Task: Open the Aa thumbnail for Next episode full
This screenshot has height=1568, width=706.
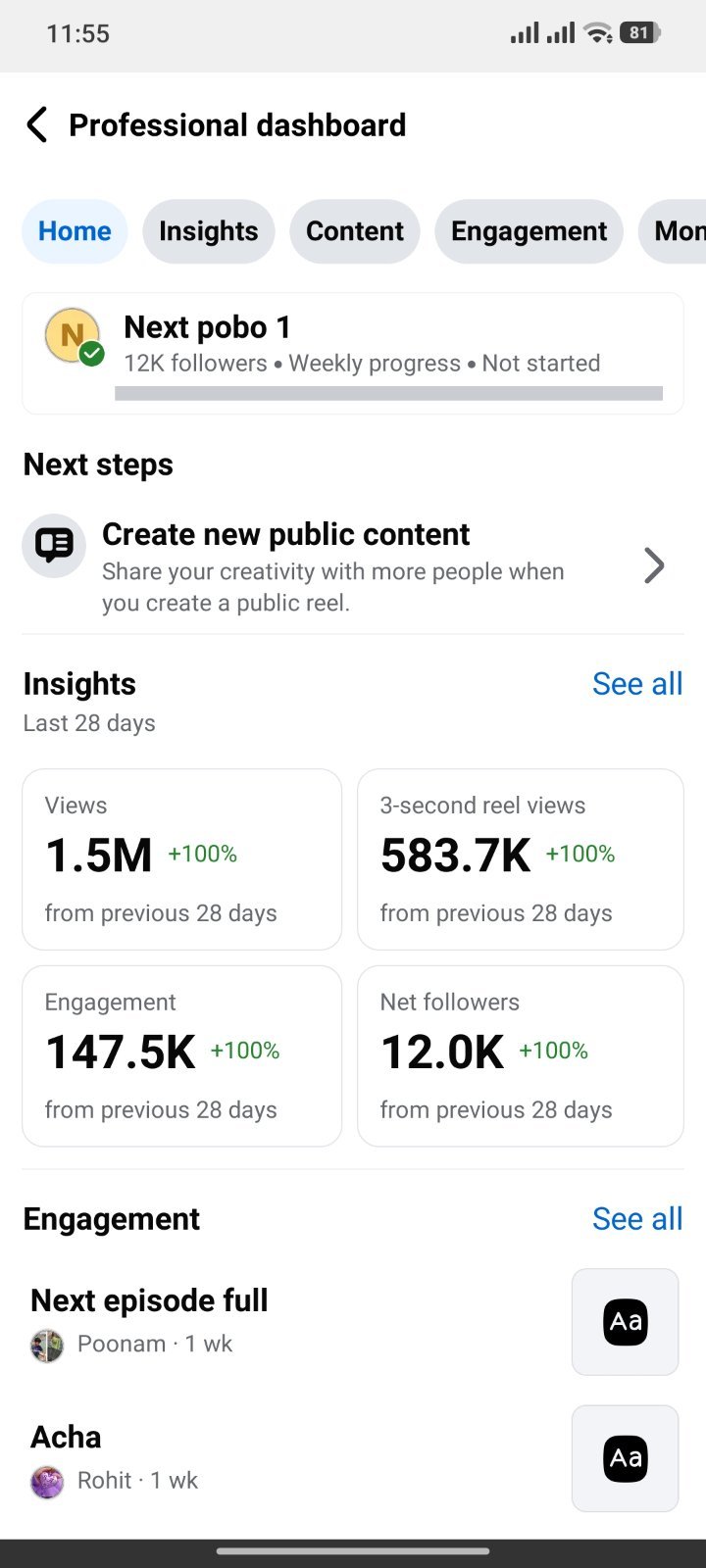Action: click(x=626, y=1322)
